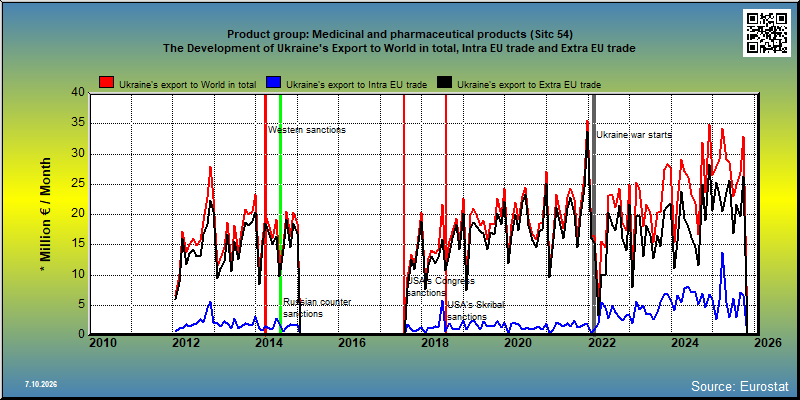This screenshot has height=400, width=800.
Task: Click the date stamp '7.10.2026'
Action: 41,384
